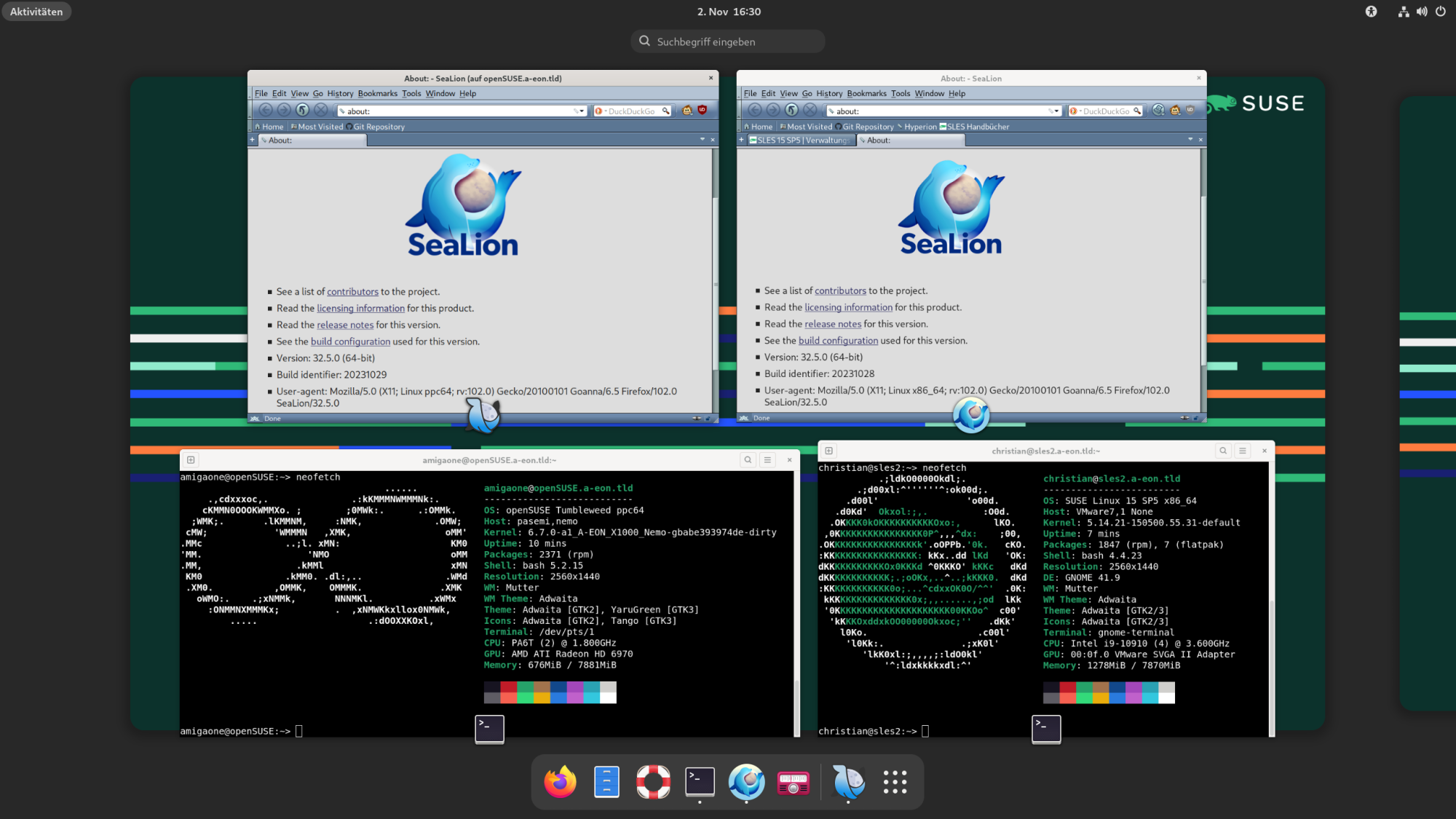Click the red uBlock Origin shield icon
This screenshot has height=819, width=1456.
point(703,110)
